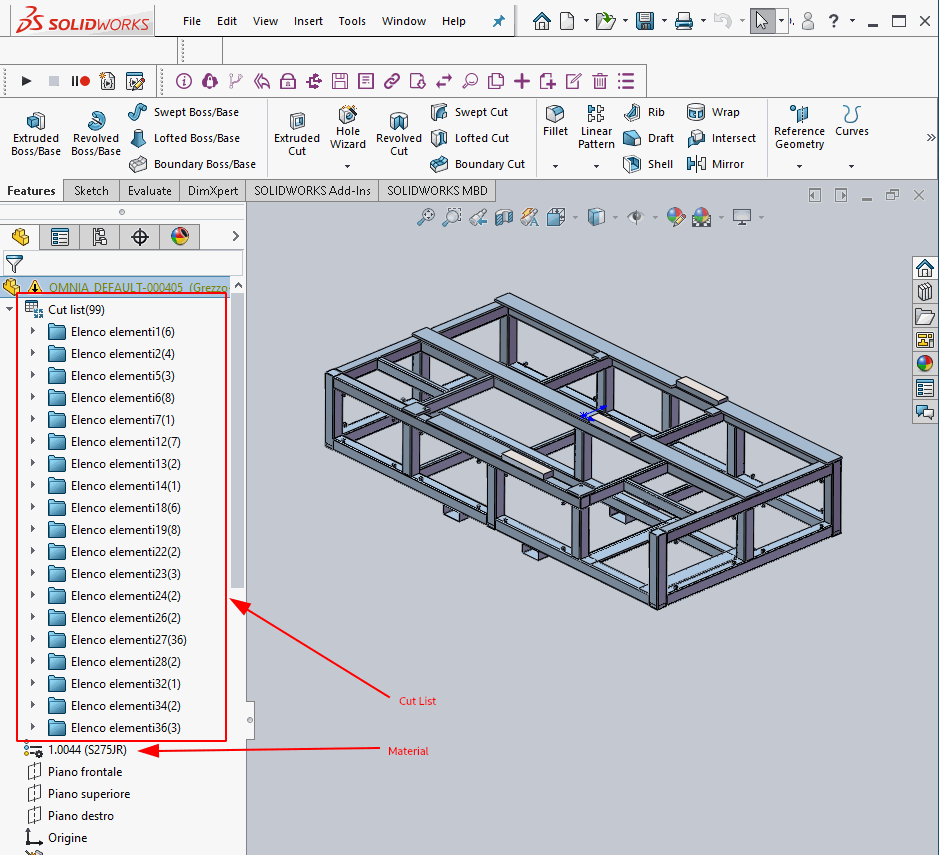This screenshot has height=855, width=939.
Task: Click the toolbar overflow chevron
Action: [931, 136]
